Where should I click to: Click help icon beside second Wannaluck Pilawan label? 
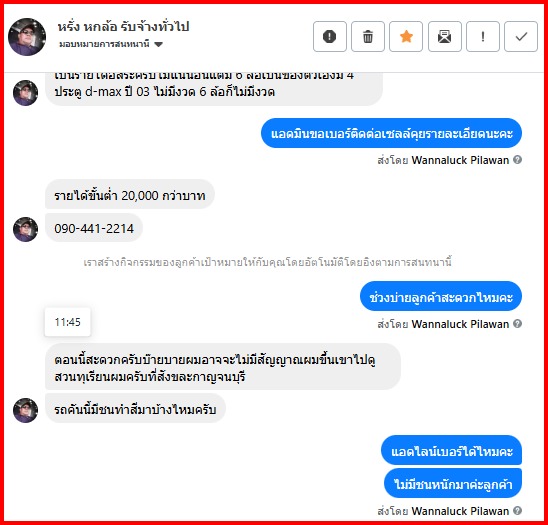518,324
